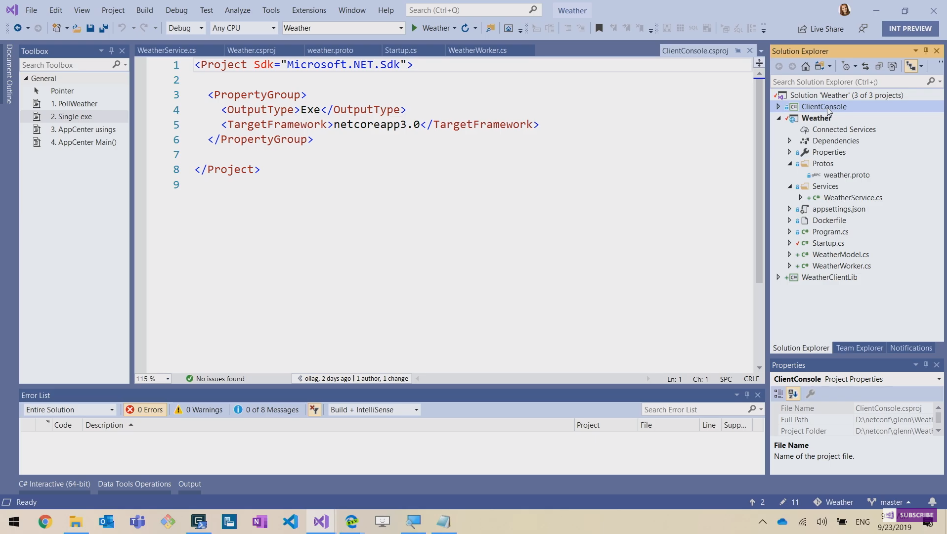This screenshot has height=534, width=947.
Task: Toggle the 0 Errors filter
Action: (144, 410)
